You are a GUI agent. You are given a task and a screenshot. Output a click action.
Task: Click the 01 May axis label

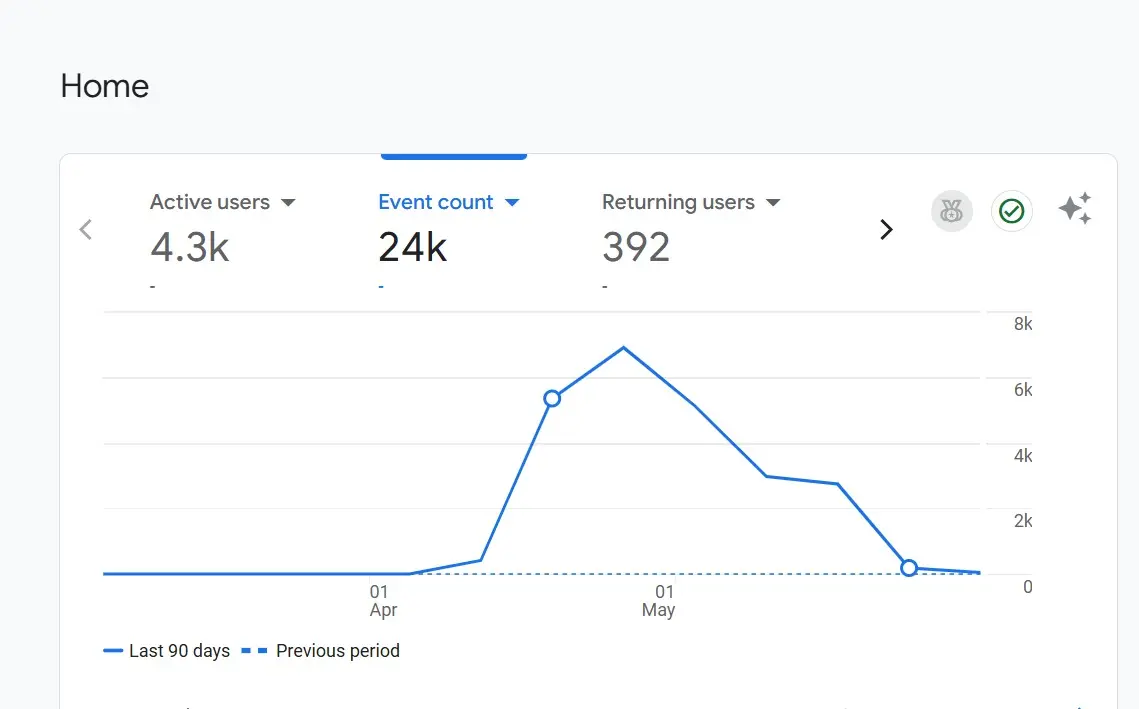[659, 601]
